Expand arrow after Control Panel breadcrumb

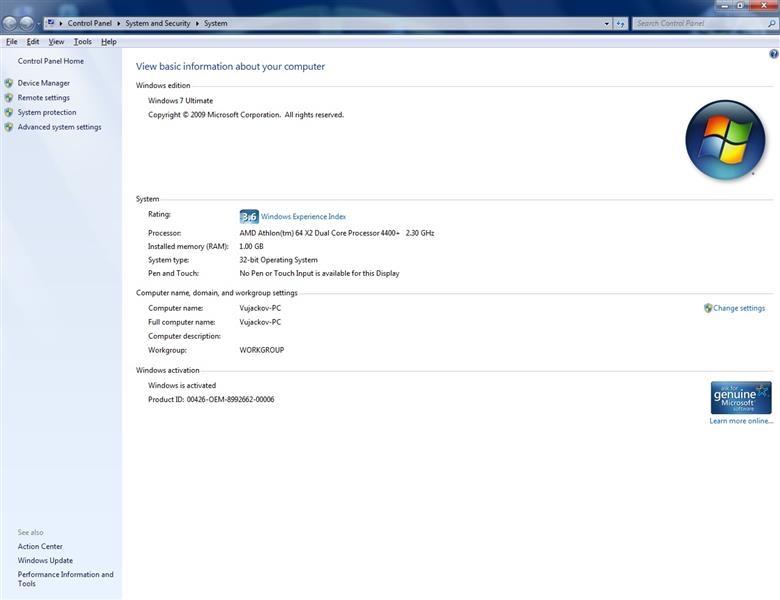click(x=119, y=23)
